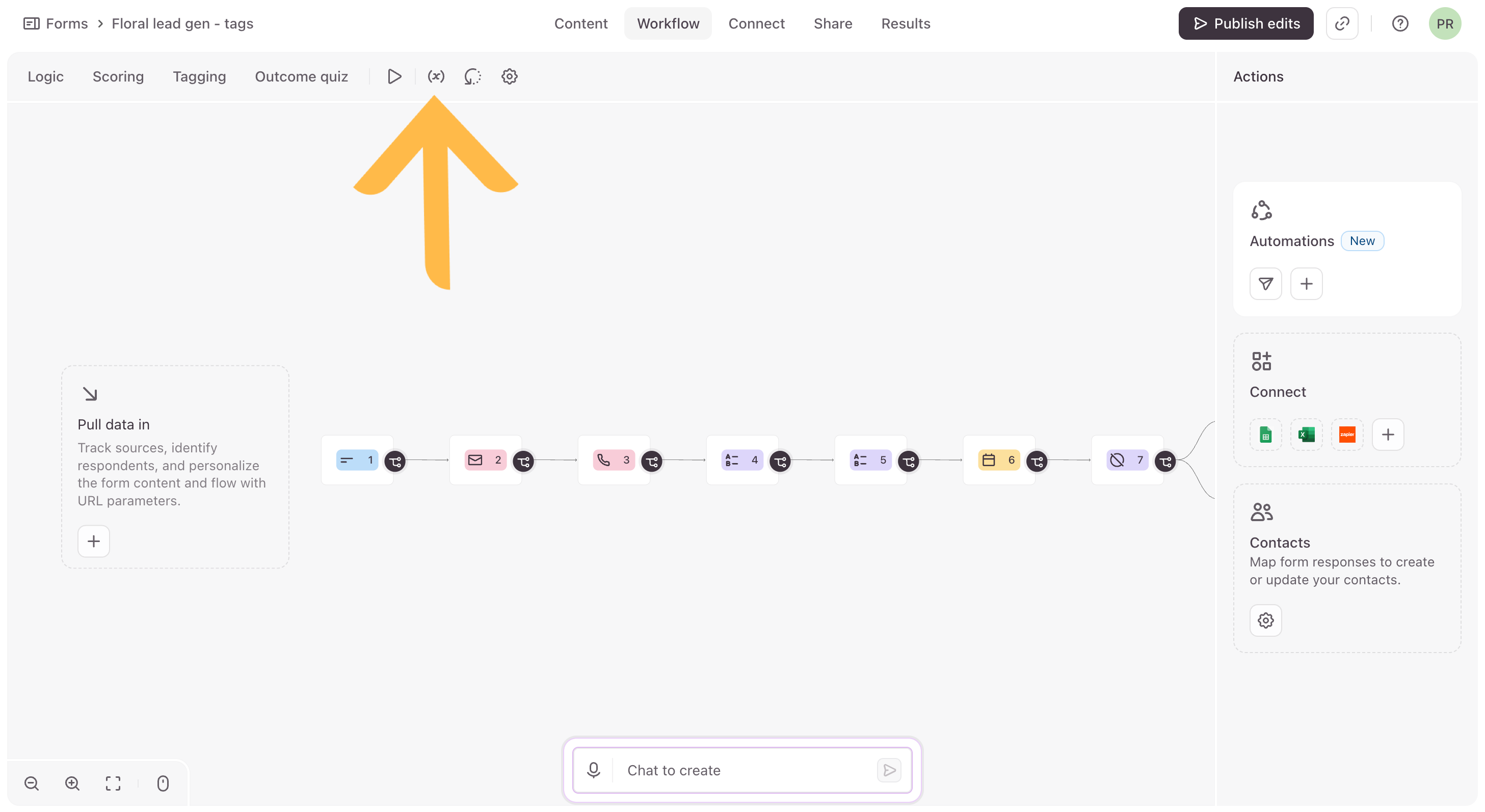Click the dotted-circle icon next to variables
1485x812 pixels.
coord(472,76)
